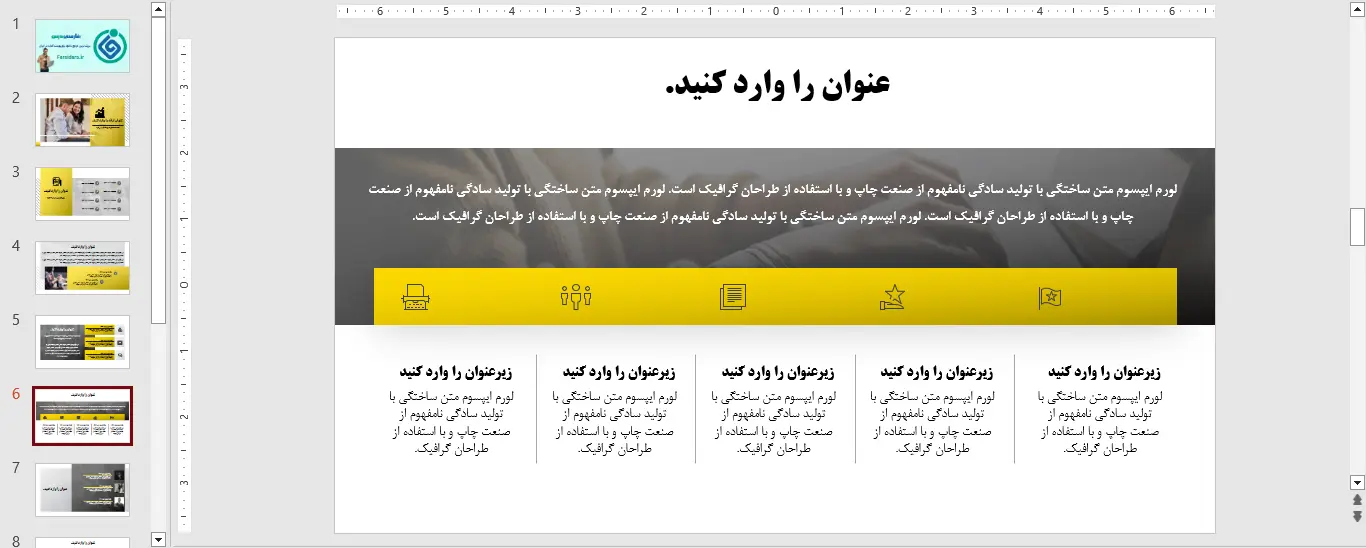
Task: Select slide 5 thumbnail
Action: pyautogui.click(x=83, y=342)
